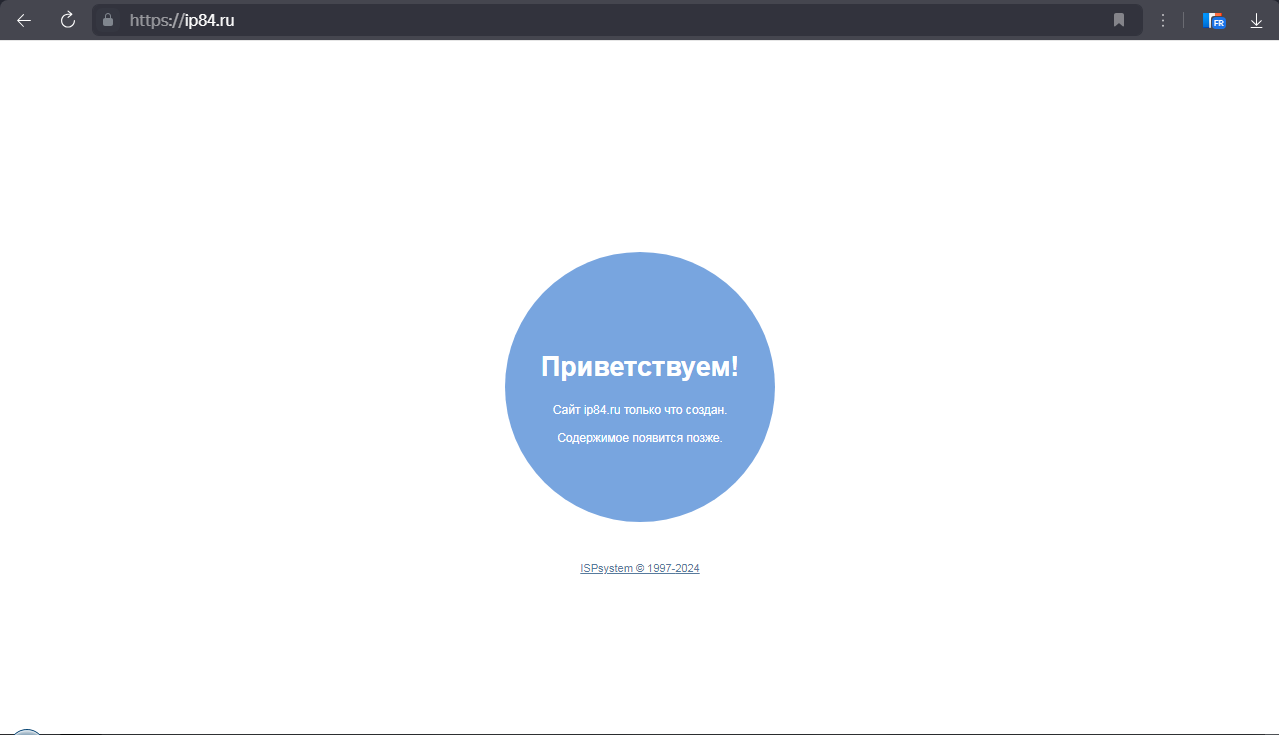
Task: Open the ISPsystem footer link
Action: [x=606, y=568]
